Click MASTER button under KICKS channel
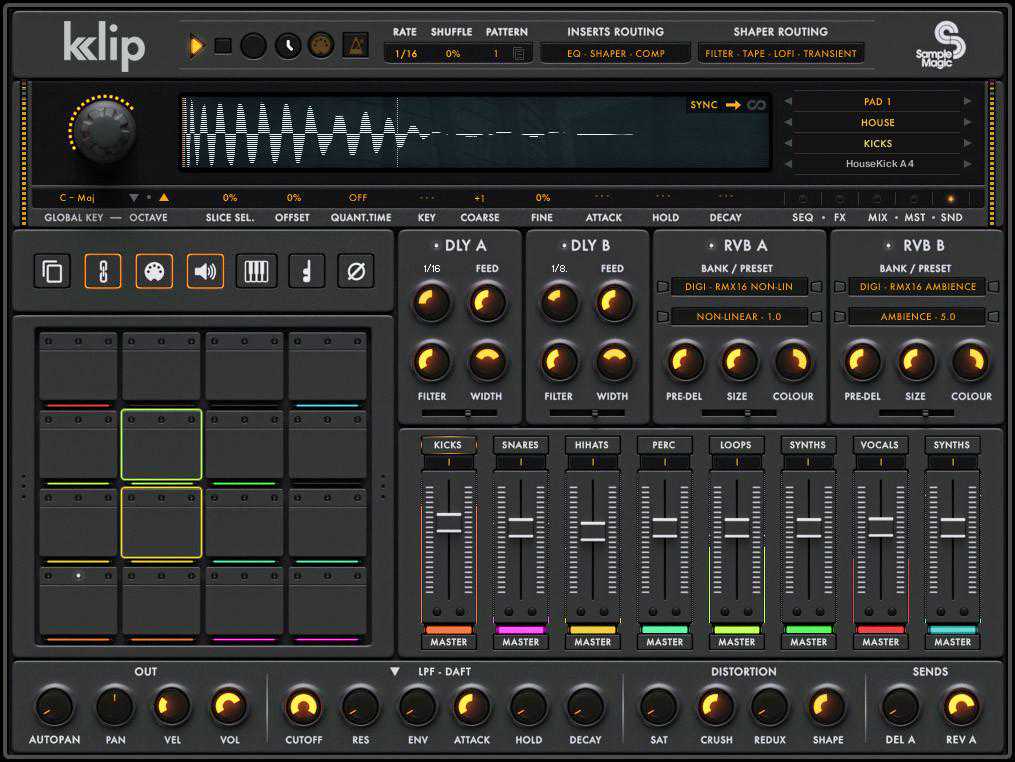1015x762 pixels. [x=448, y=642]
